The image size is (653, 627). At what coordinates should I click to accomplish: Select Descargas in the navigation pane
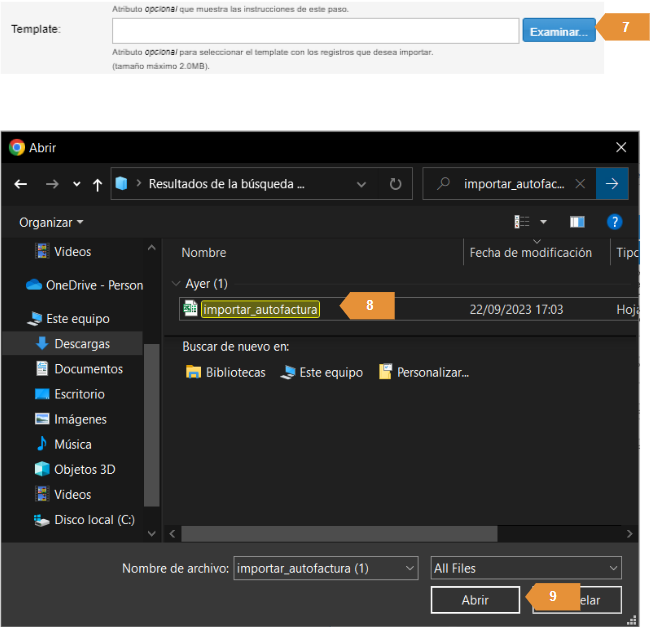[x=81, y=343]
